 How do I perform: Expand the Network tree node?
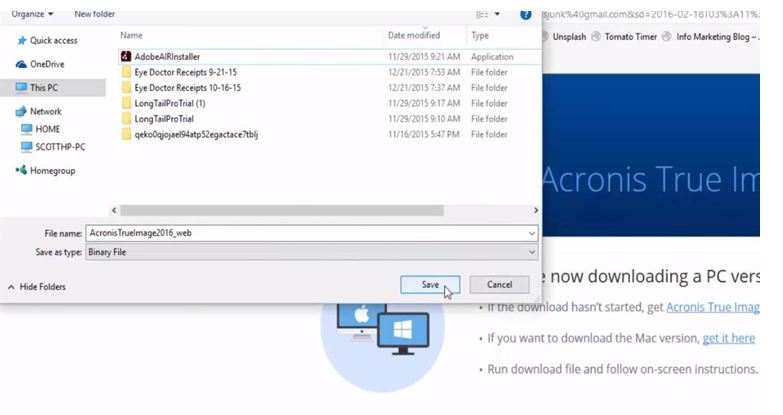(x=8, y=112)
